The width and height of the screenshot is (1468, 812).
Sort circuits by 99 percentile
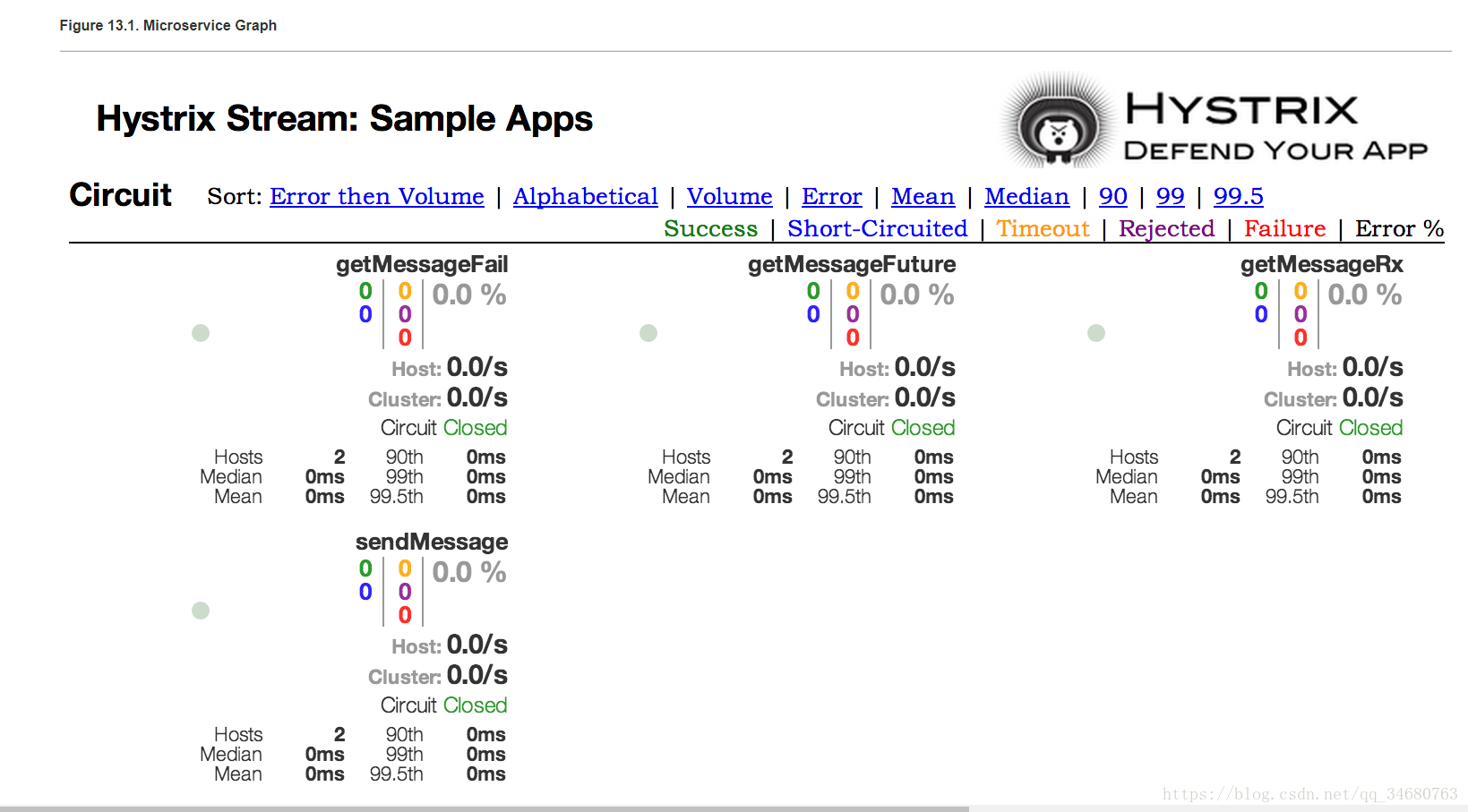(x=1171, y=197)
